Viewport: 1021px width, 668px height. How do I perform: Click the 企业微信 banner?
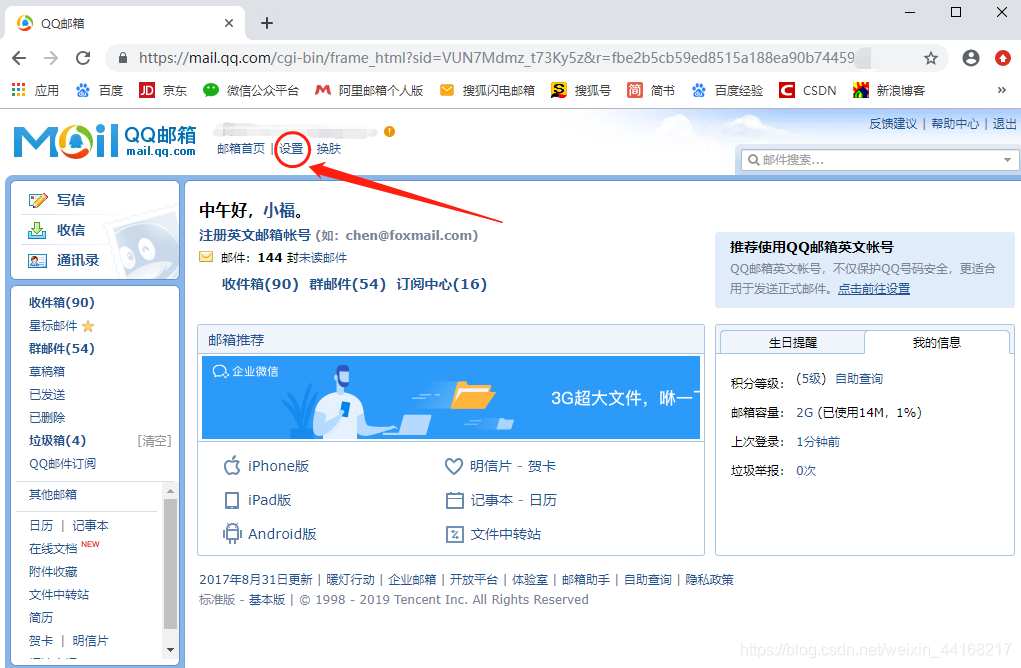tap(451, 397)
